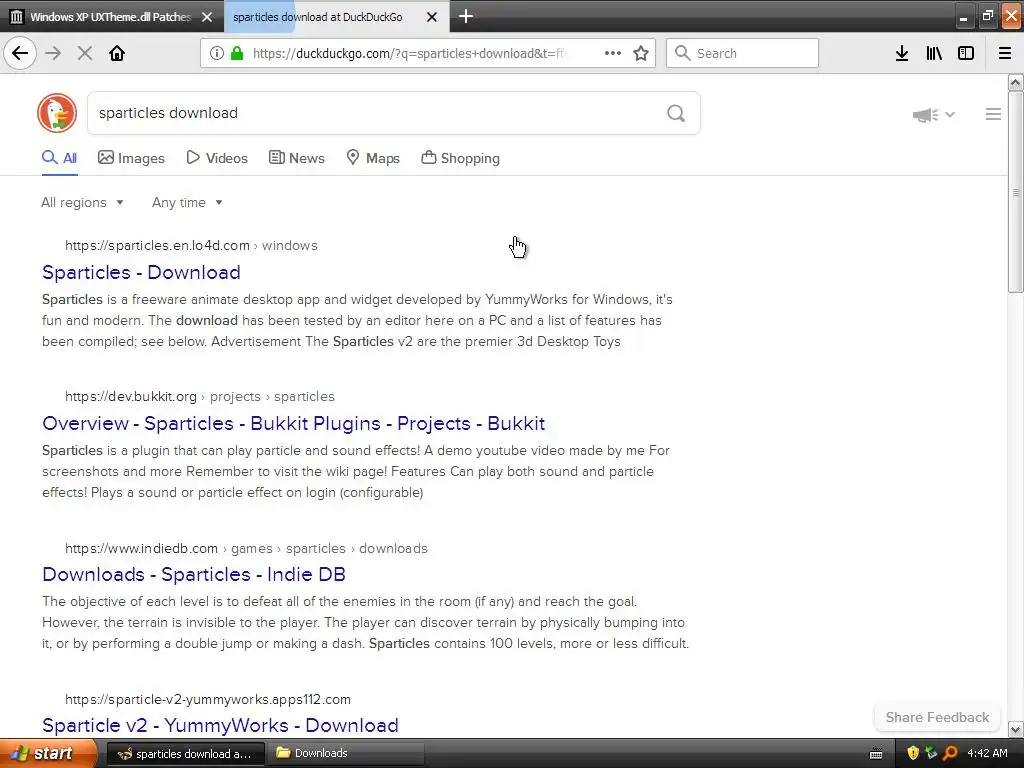
Task: Open the Firefox home page
Action: click(117, 53)
